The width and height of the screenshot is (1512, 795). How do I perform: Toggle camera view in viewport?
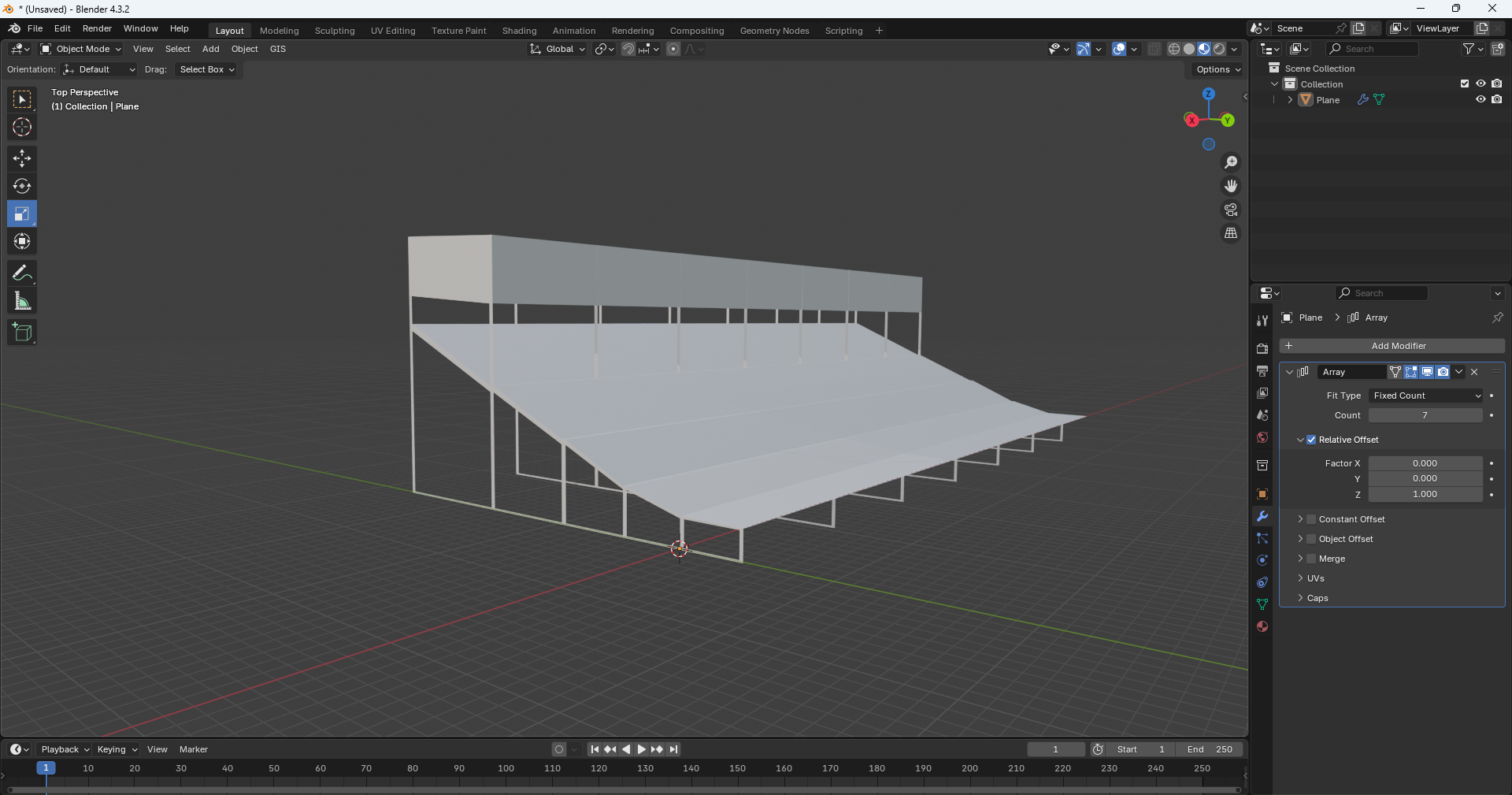point(1230,210)
